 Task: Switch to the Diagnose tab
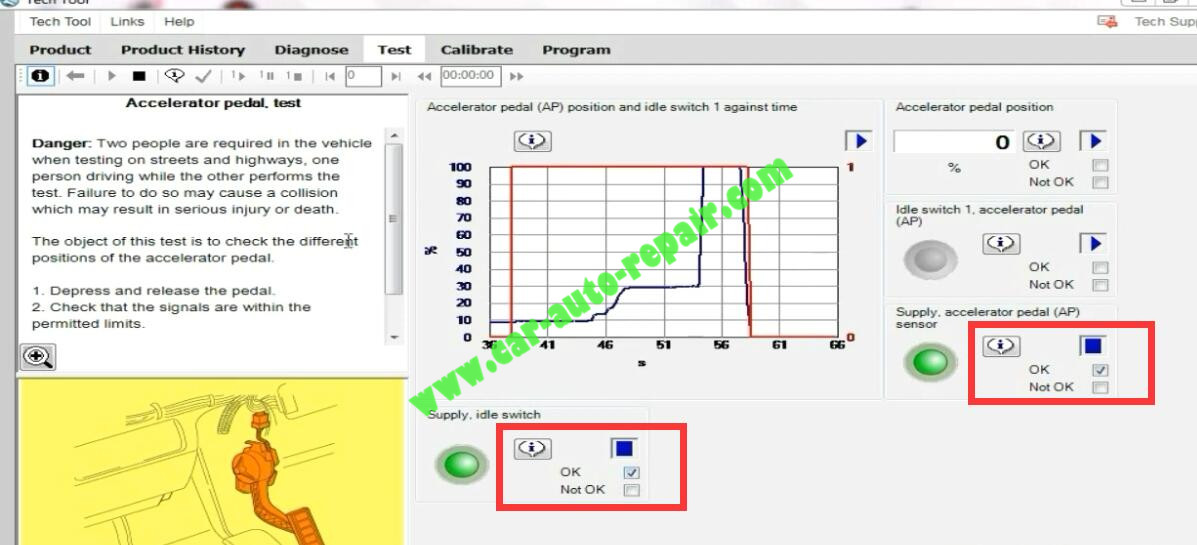311,50
